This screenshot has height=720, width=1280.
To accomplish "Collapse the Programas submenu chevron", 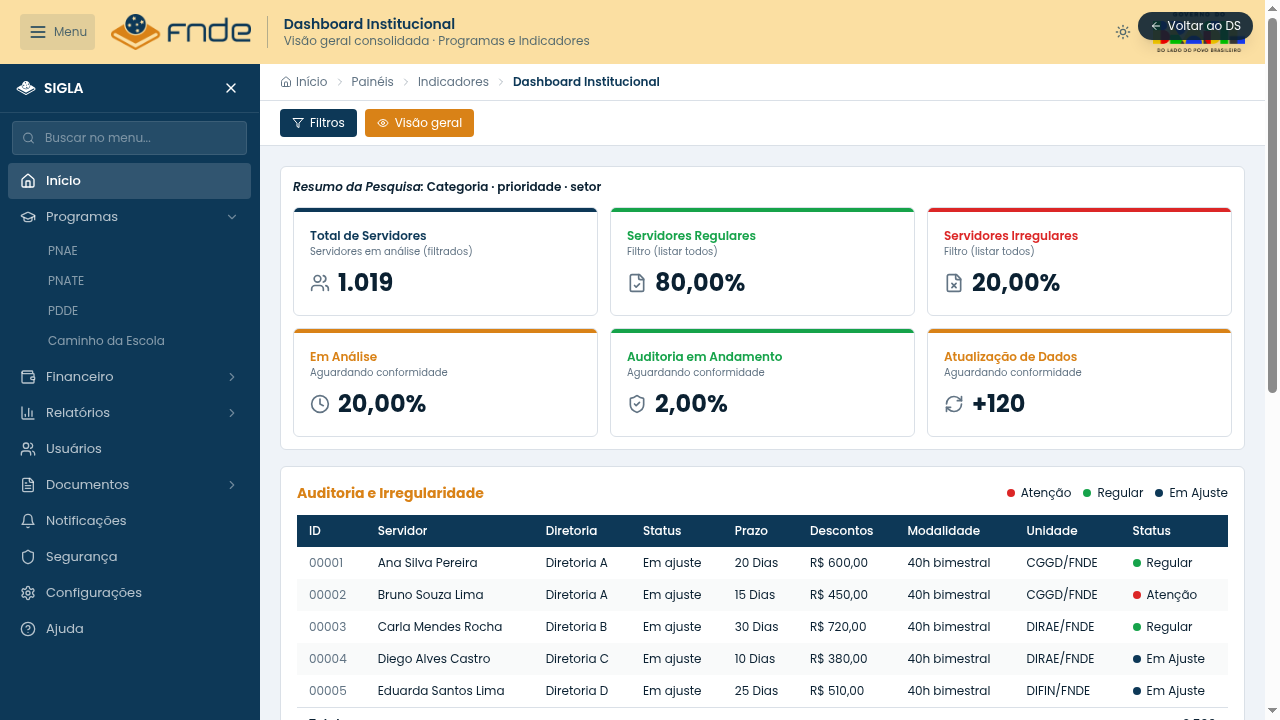I will [x=232, y=217].
